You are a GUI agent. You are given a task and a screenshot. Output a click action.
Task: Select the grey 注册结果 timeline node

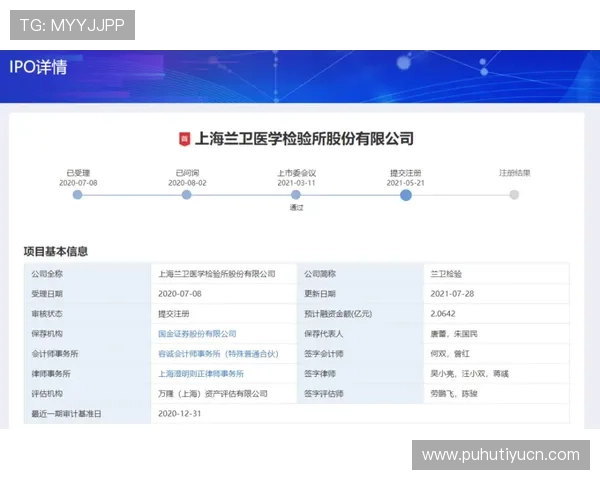[x=514, y=195]
